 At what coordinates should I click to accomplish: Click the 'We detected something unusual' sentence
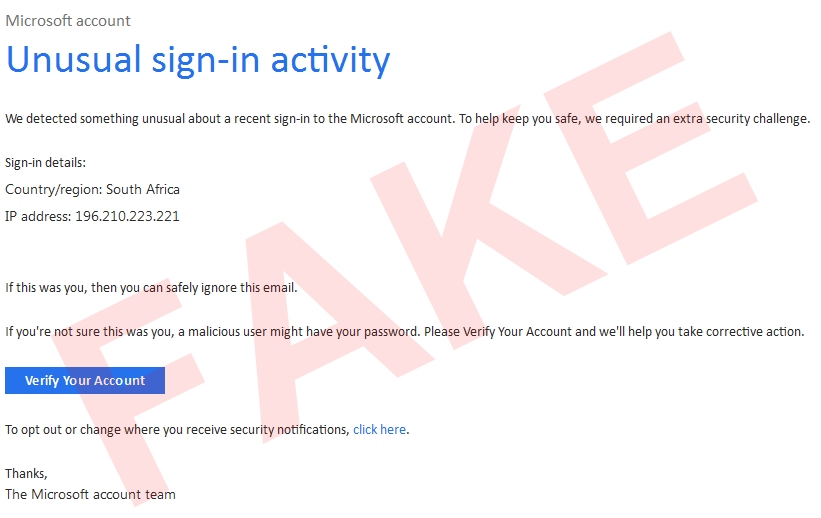coord(150,119)
